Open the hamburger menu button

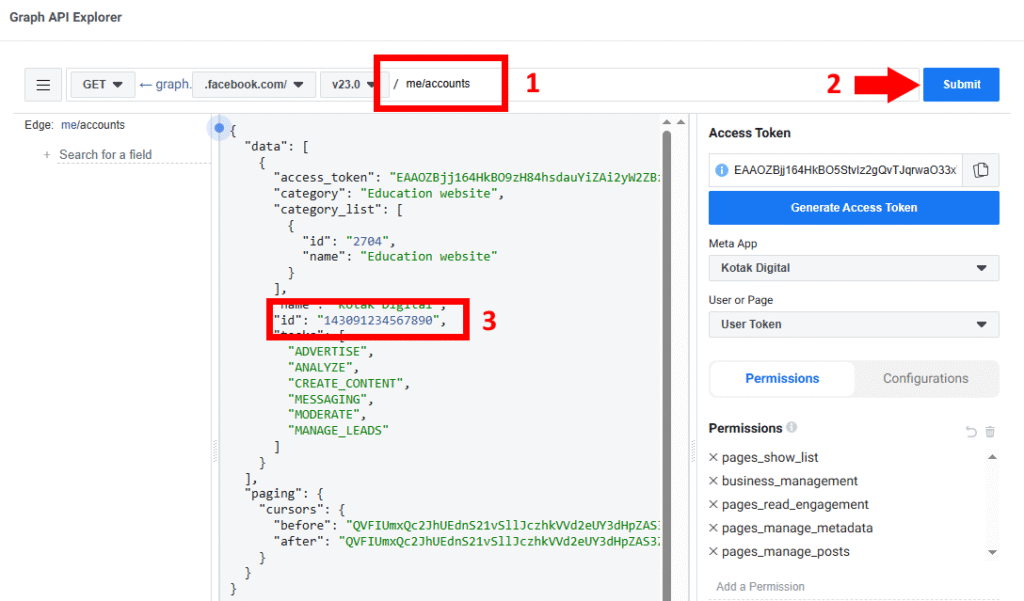pyautogui.click(x=43, y=85)
